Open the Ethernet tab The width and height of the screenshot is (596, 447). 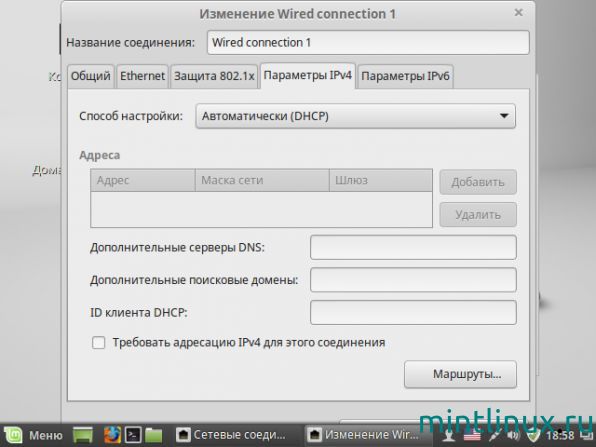pos(143,76)
